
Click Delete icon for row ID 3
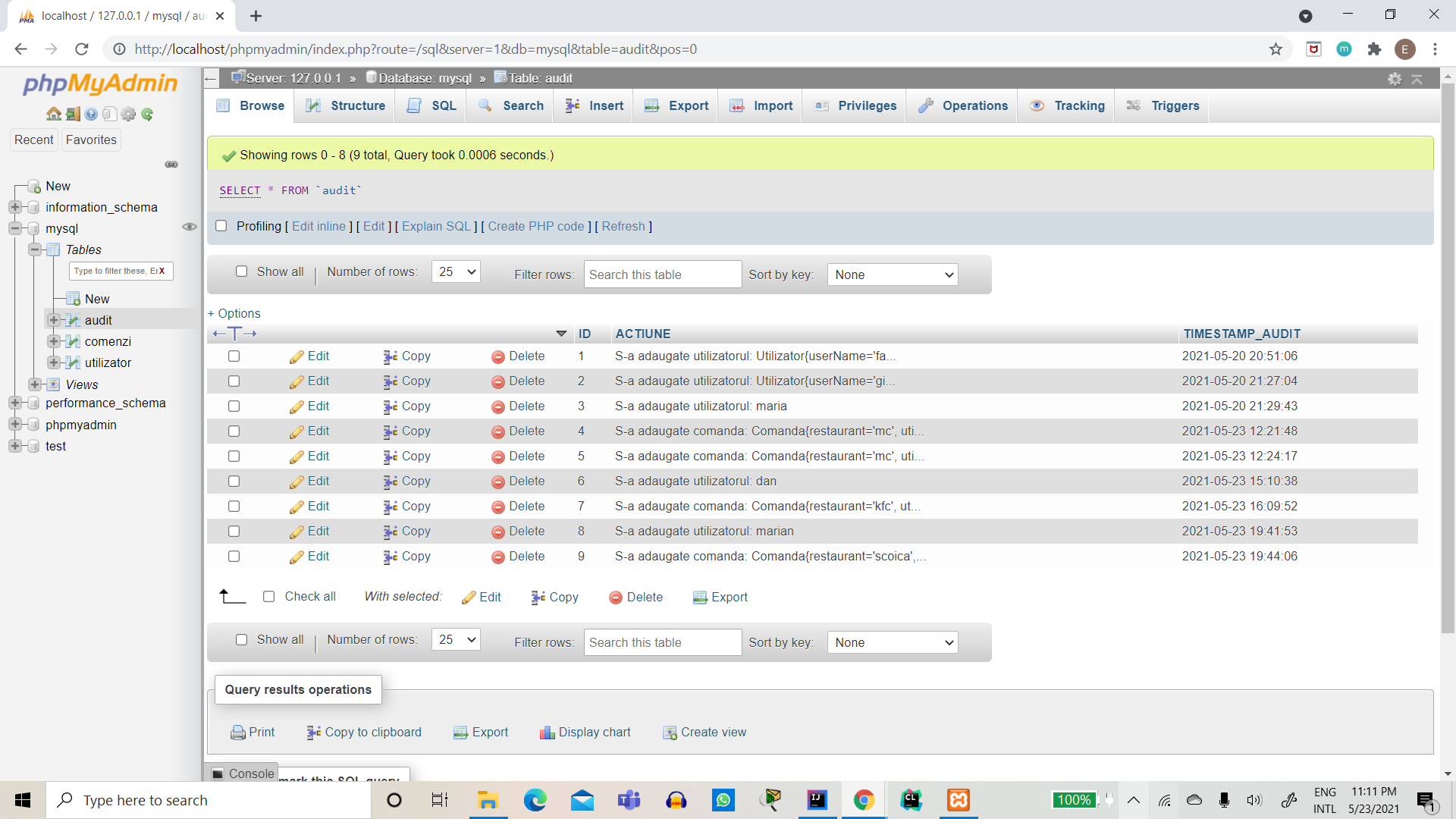click(497, 407)
